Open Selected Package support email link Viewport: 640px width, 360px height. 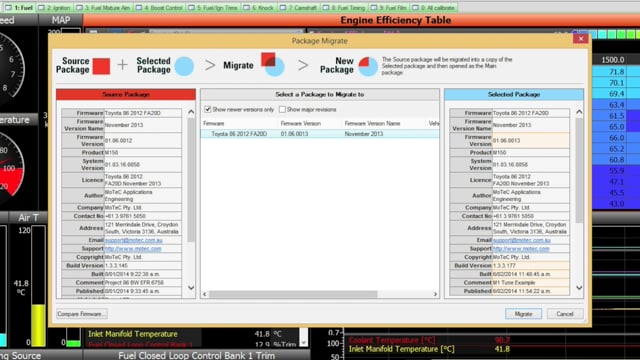point(522,240)
